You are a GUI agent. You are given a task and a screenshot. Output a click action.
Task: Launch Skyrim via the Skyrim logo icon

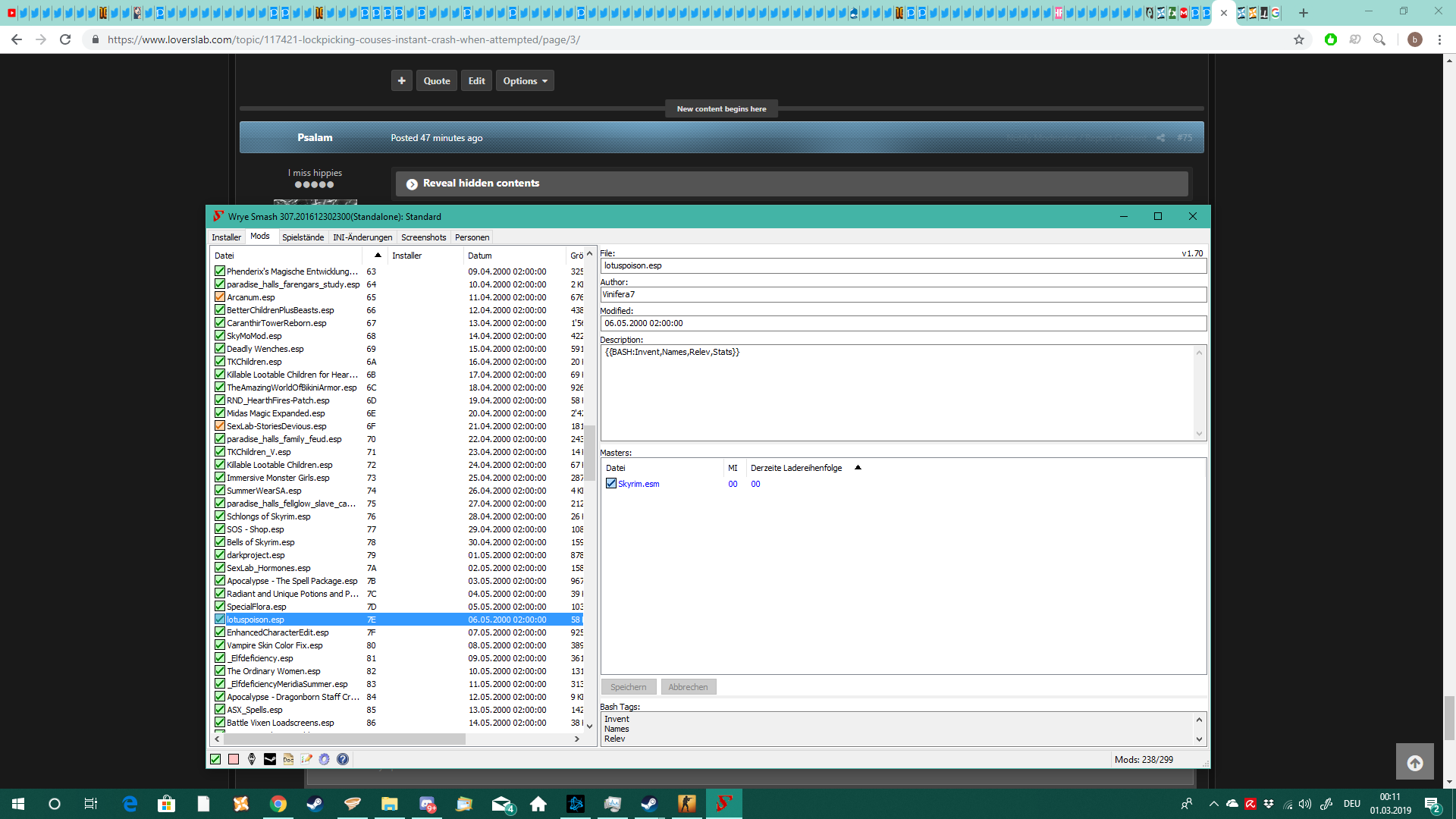(252, 759)
